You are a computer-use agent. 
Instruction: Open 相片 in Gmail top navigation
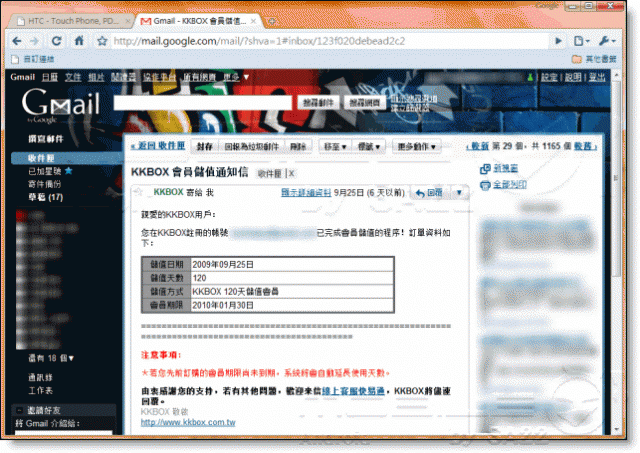[96, 77]
